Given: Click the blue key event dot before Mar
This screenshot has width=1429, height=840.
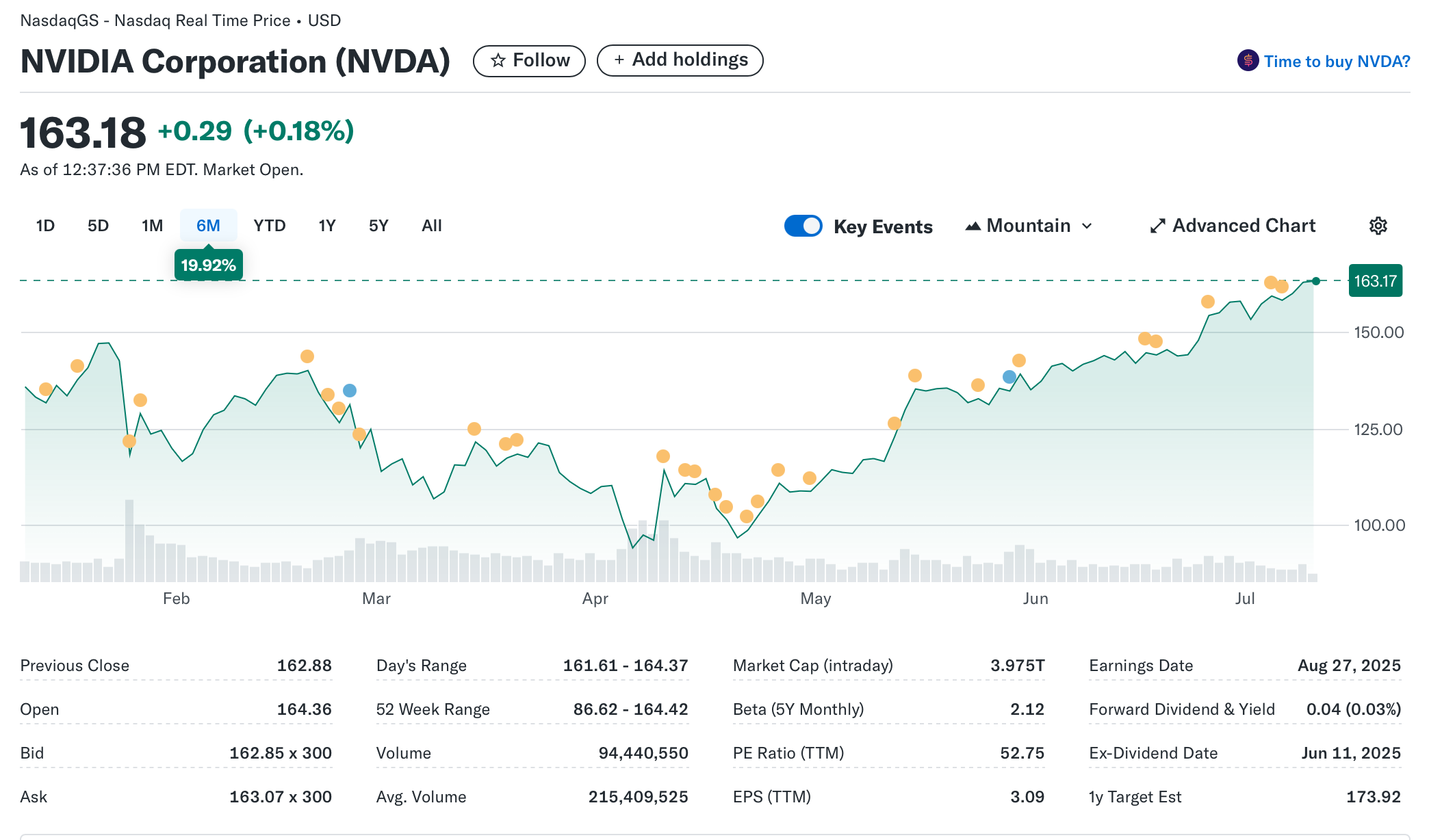Looking at the screenshot, I should pyautogui.click(x=349, y=391).
